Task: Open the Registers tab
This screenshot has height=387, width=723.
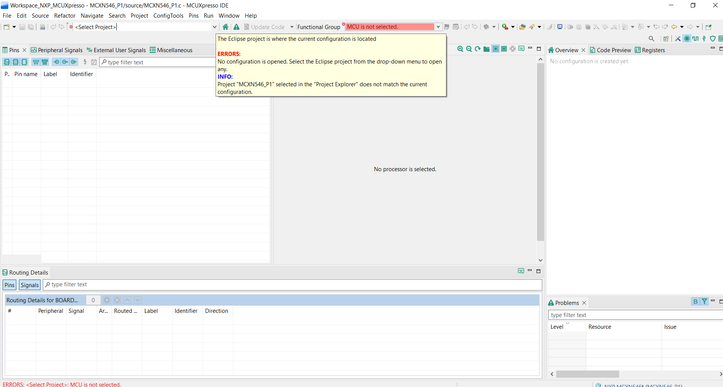Action: coord(650,50)
